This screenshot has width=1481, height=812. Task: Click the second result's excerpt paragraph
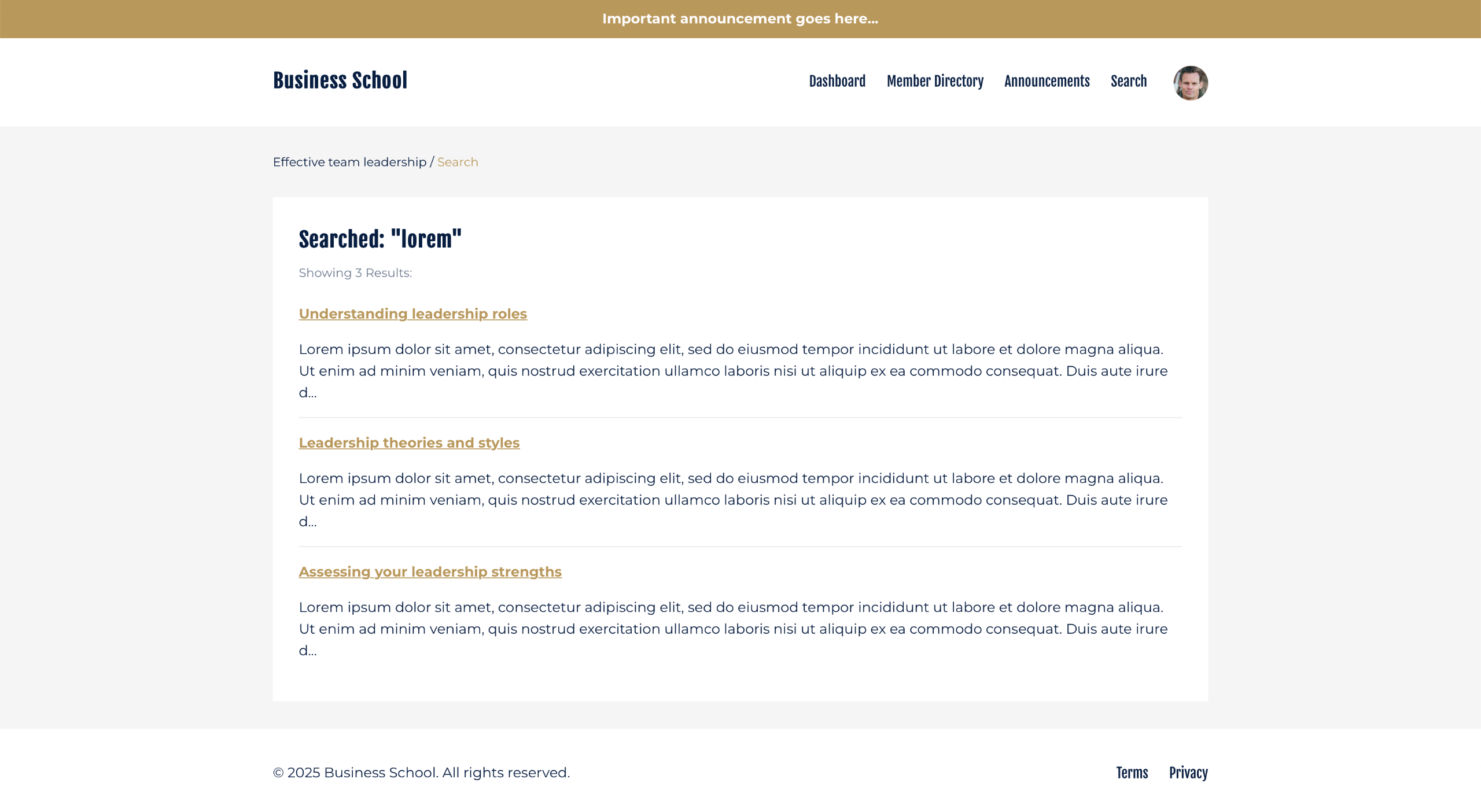[x=732, y=499]
